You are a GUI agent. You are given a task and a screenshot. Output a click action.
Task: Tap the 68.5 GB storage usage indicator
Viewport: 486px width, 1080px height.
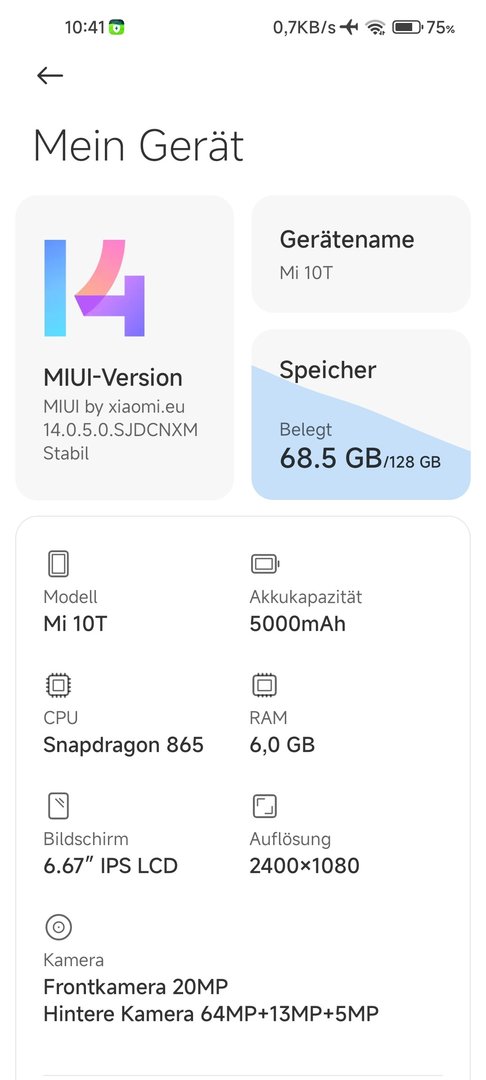coord(360,459)
